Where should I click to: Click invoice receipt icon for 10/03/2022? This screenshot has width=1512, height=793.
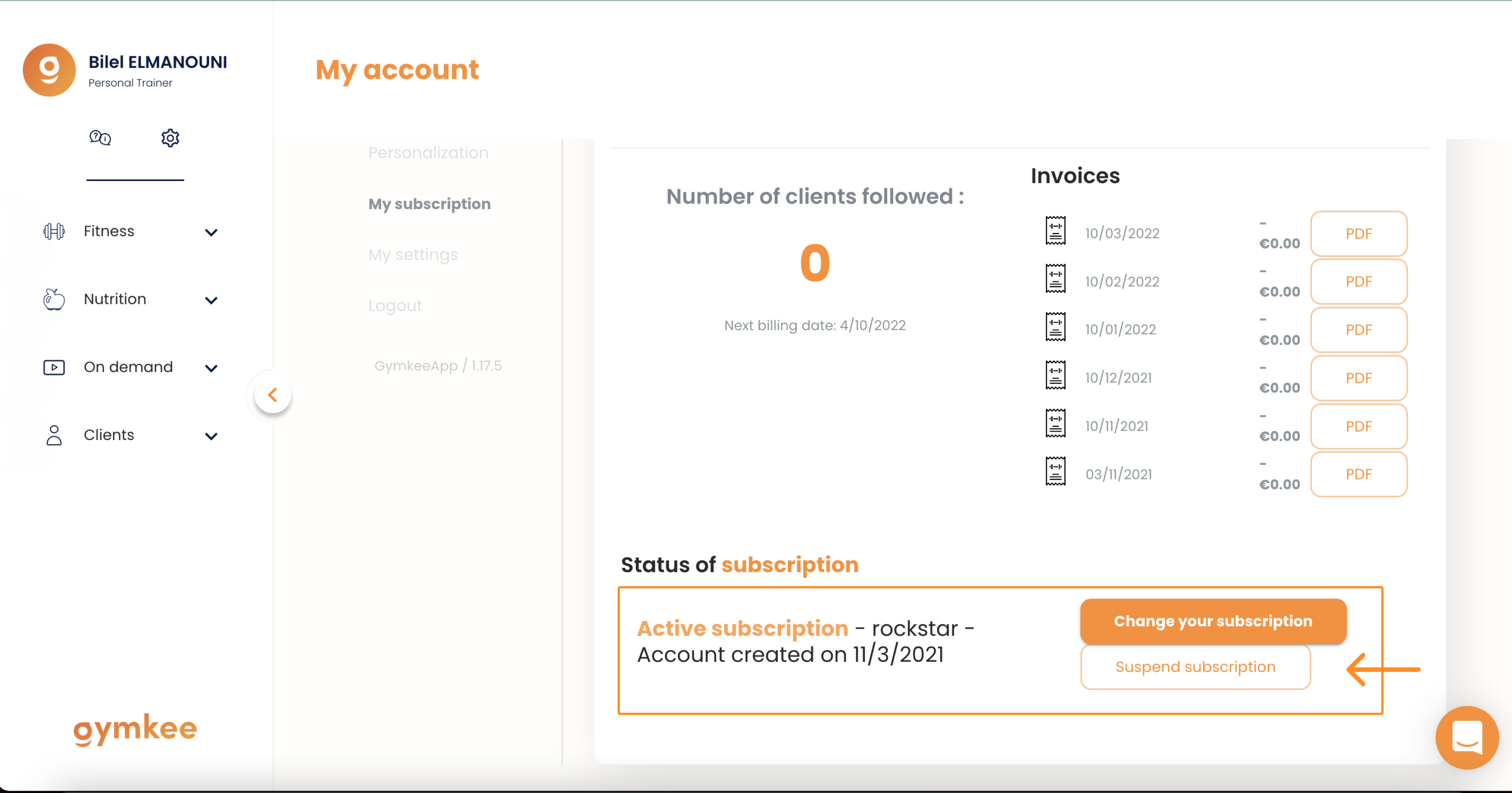[1055, 230]
